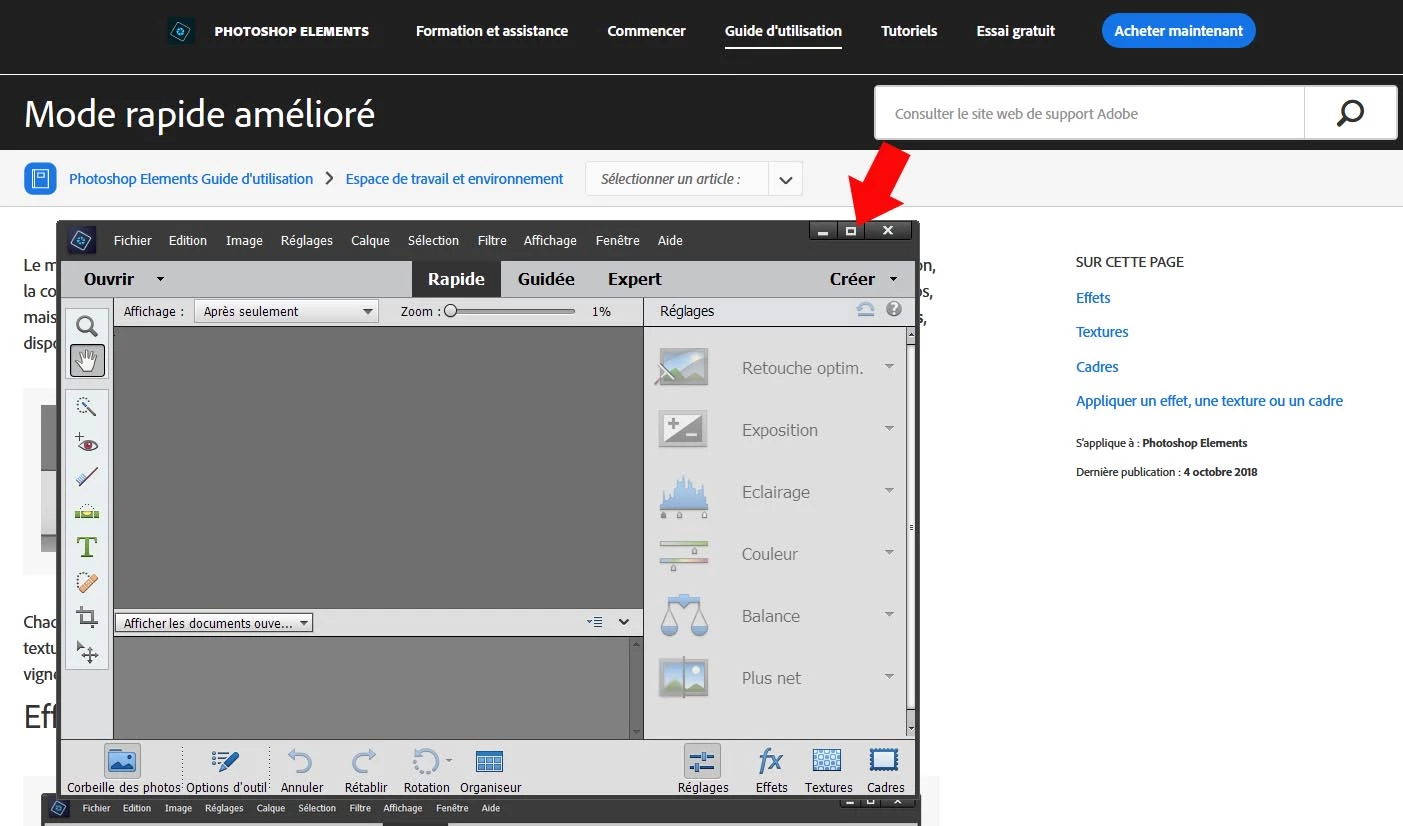
Task: Open the Edition menu
Action: click(x=188, y=240)
